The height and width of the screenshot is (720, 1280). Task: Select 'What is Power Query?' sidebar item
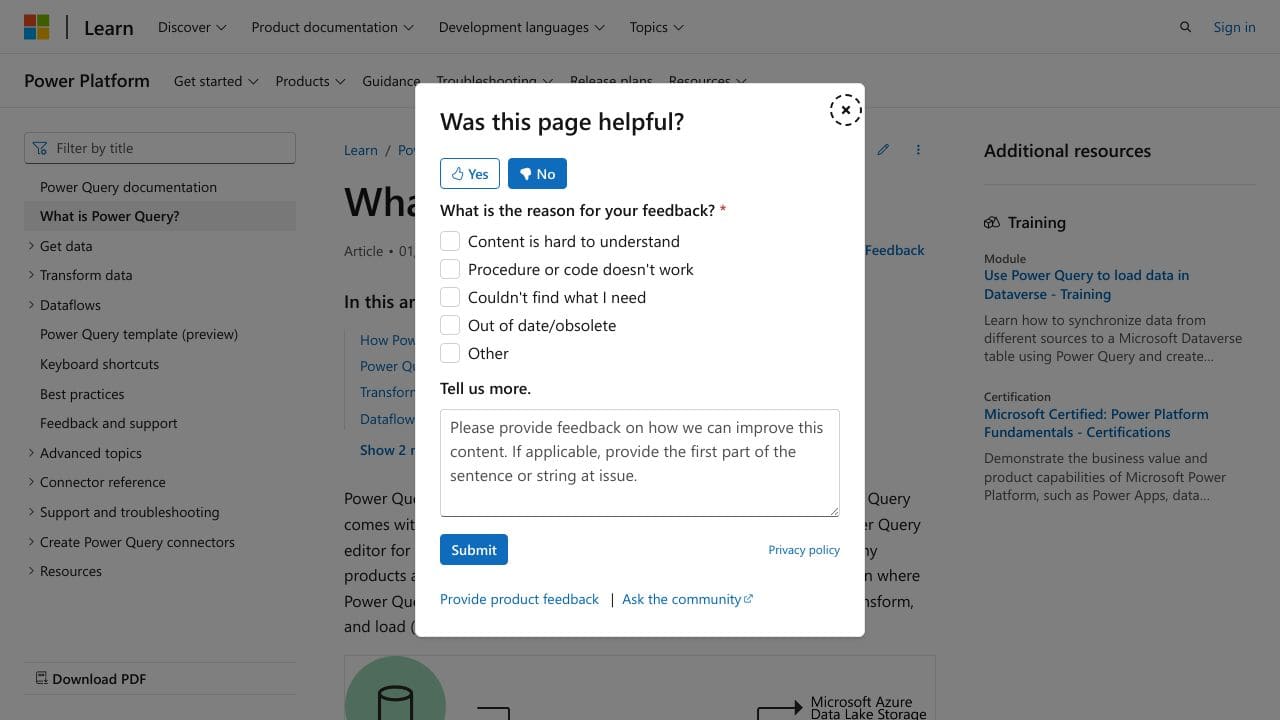click(x=160, y=216)
